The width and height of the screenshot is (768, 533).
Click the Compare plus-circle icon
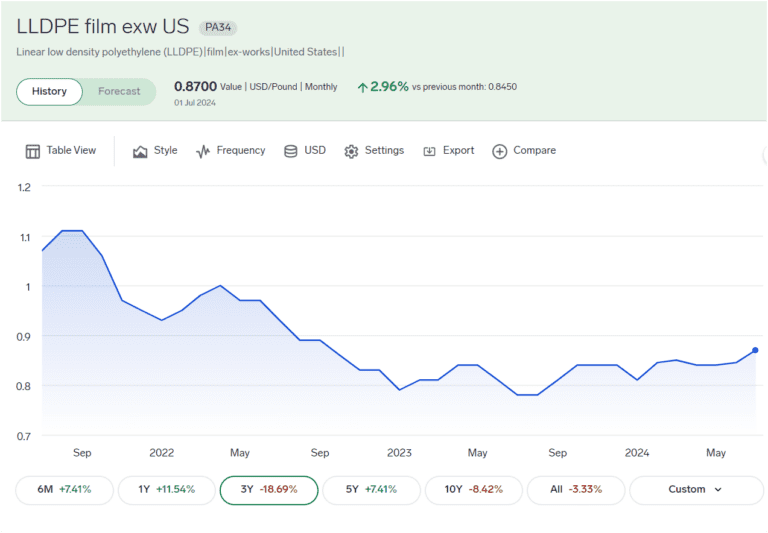(500, 151)
